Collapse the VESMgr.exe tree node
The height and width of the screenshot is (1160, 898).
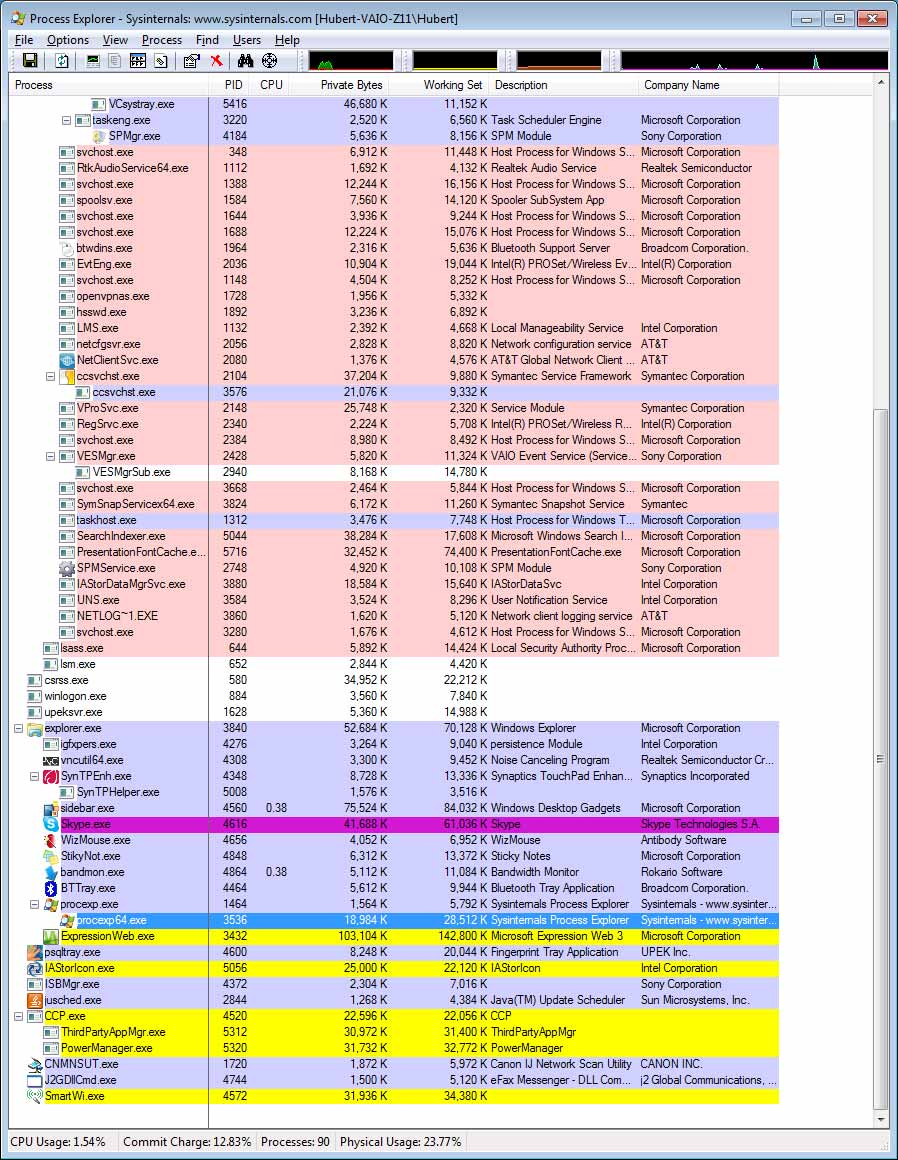(x=50, y=456)
